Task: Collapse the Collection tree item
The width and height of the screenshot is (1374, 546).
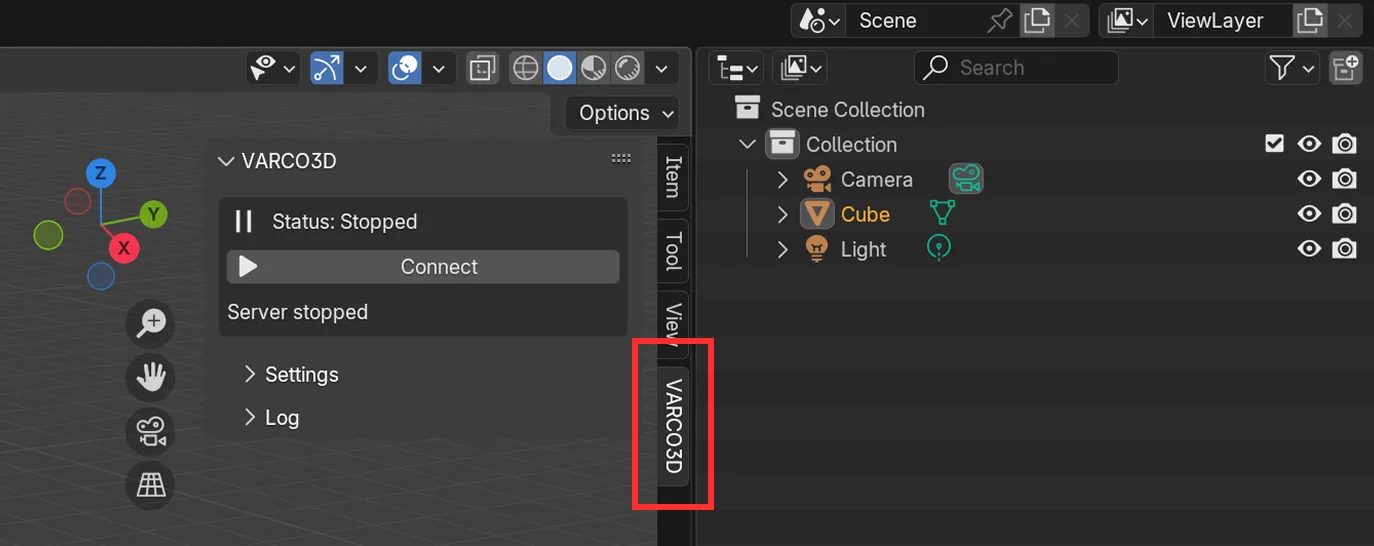Action: [747, 145]
